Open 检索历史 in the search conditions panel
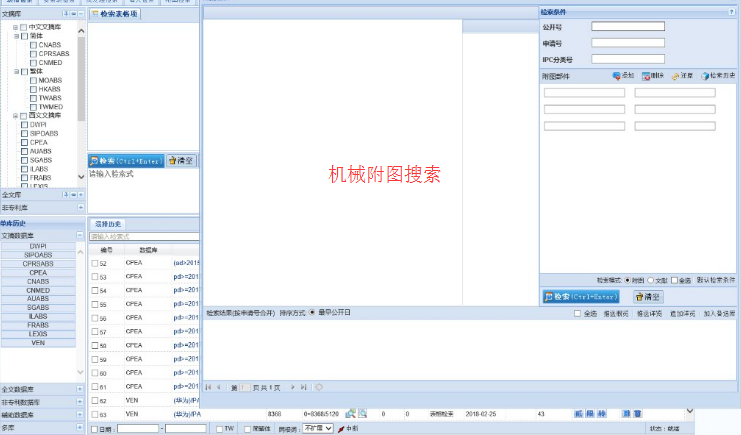This screenshot has width=741, height=435. click(716, 76)
